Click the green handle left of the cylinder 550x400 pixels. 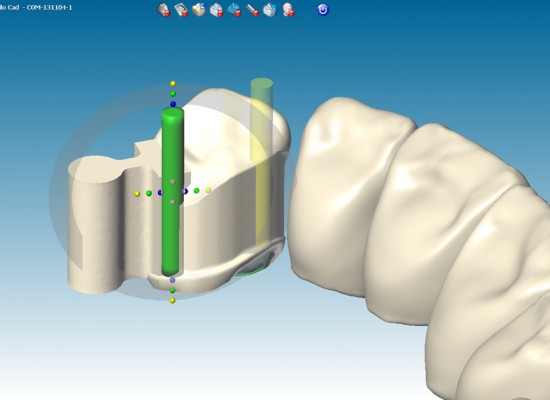[x=149, y=193]
